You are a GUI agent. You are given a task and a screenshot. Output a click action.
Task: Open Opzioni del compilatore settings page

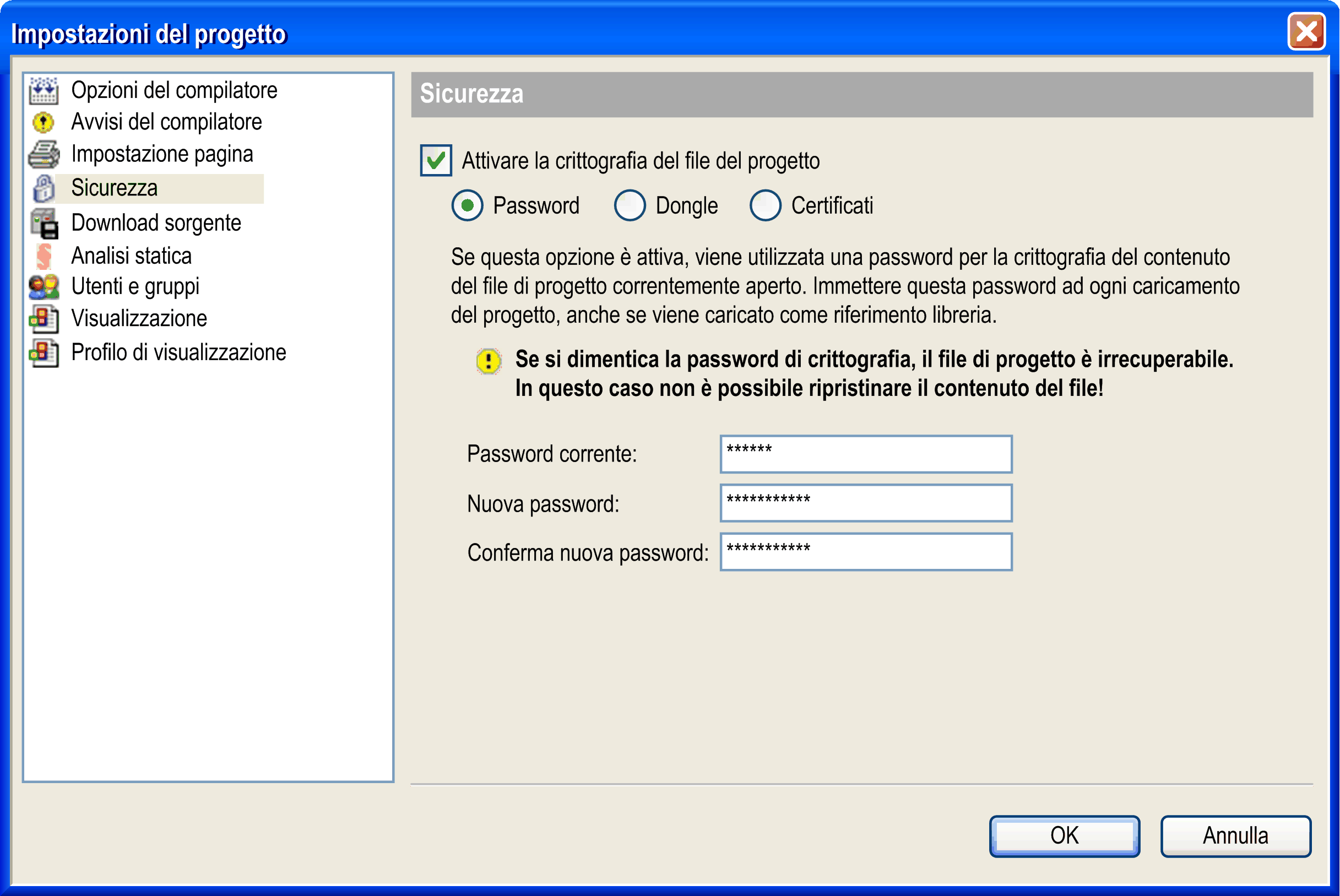174,90
